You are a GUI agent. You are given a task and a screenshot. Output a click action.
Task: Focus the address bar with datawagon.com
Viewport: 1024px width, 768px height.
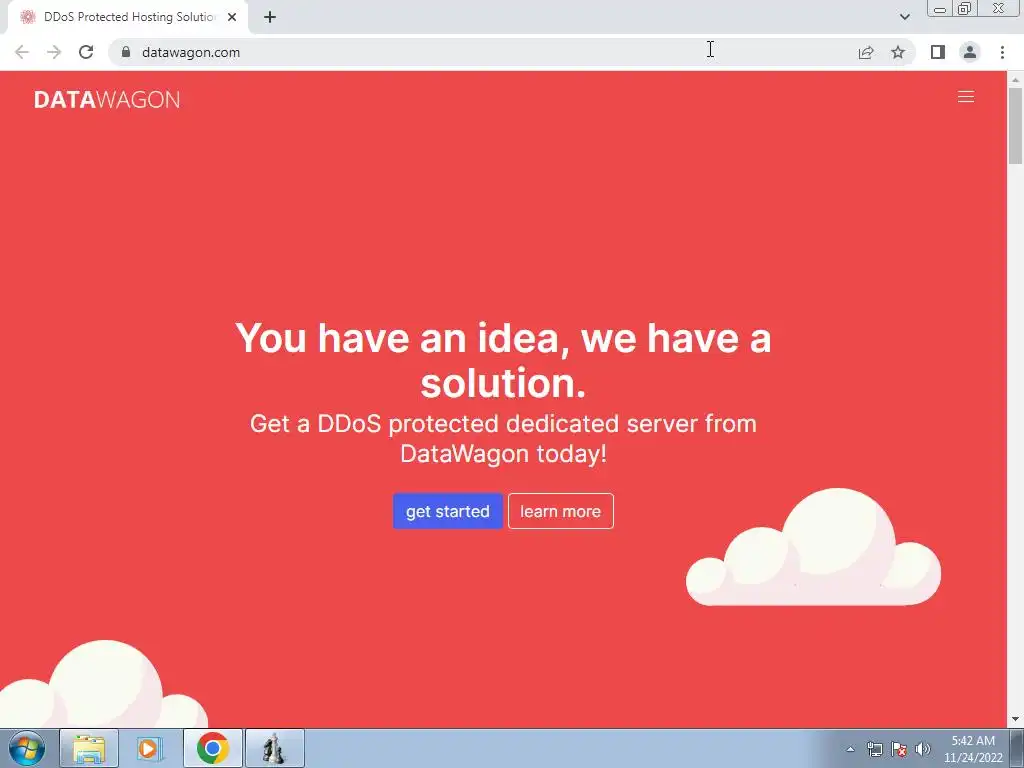[483, 52]
